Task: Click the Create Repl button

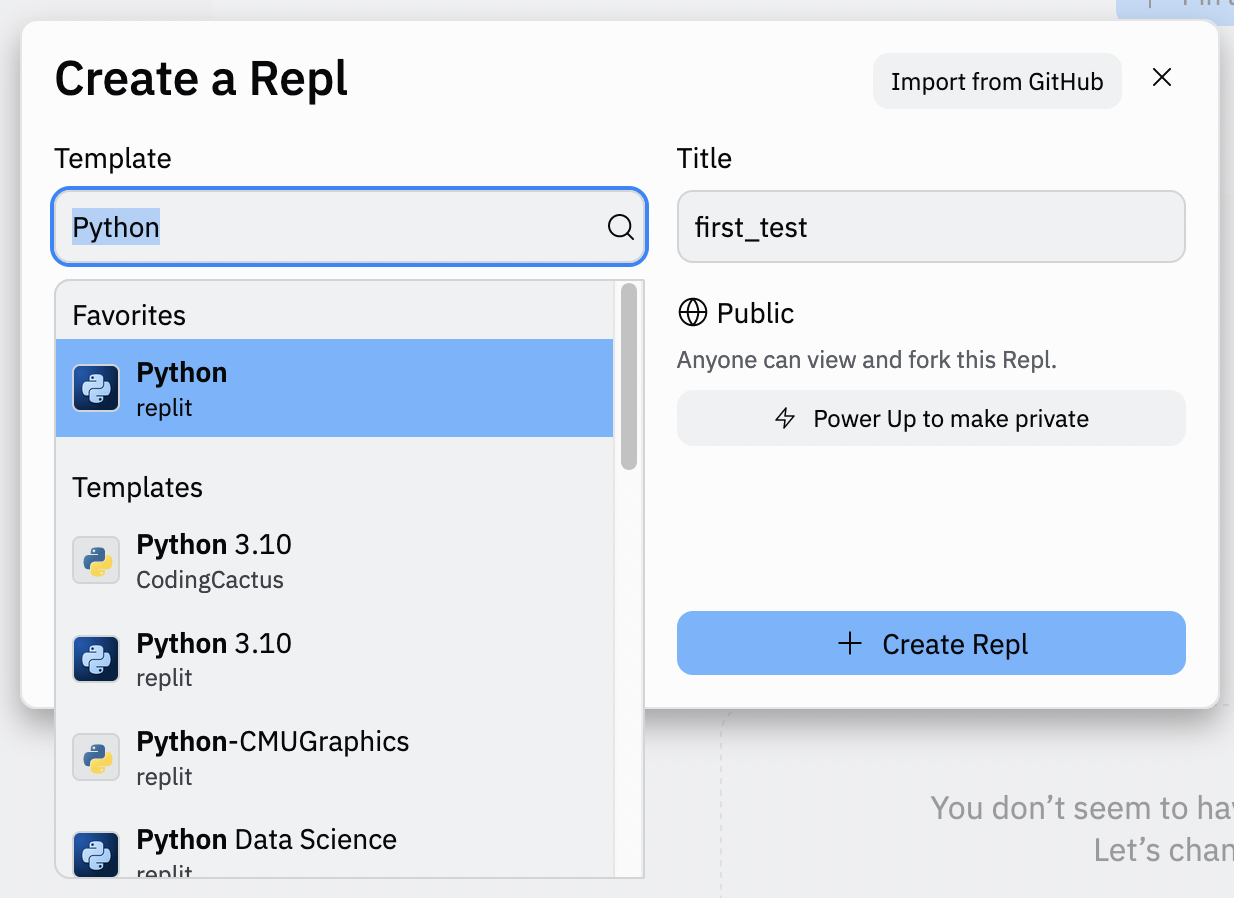Action: pyautogui.click(x=931, y=644)
